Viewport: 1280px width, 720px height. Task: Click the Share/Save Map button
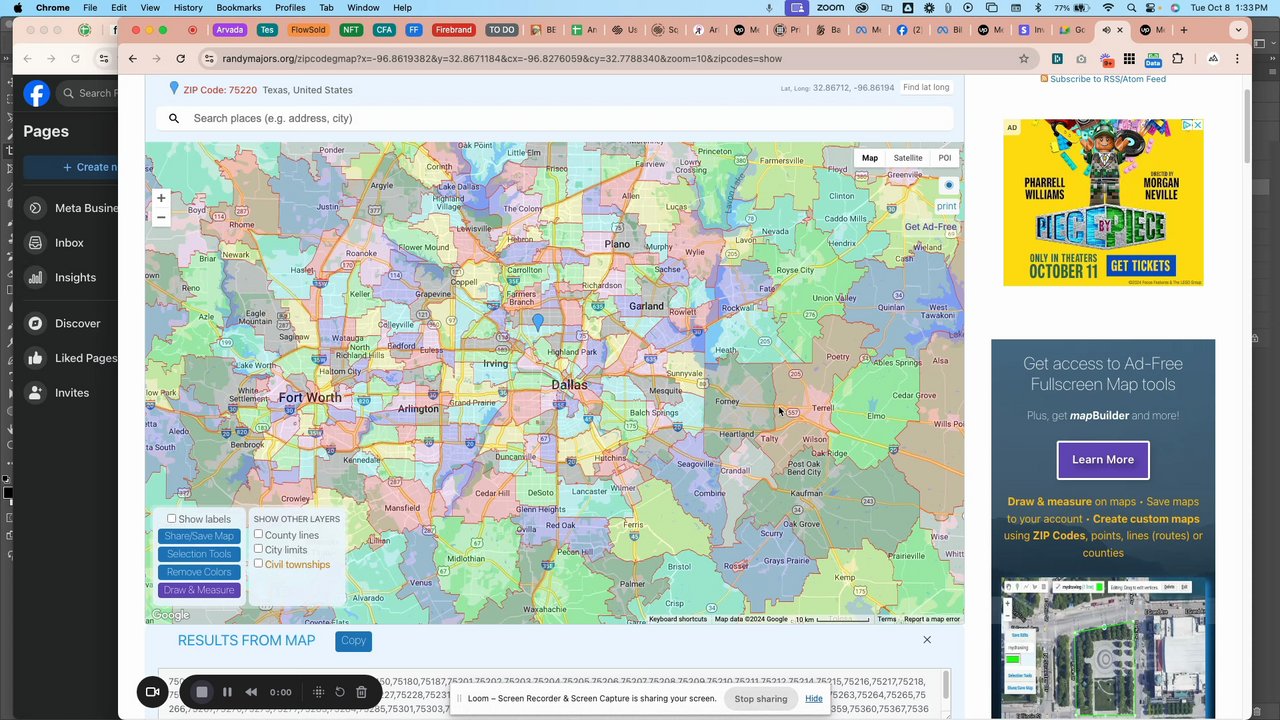[x=199, y=536]
